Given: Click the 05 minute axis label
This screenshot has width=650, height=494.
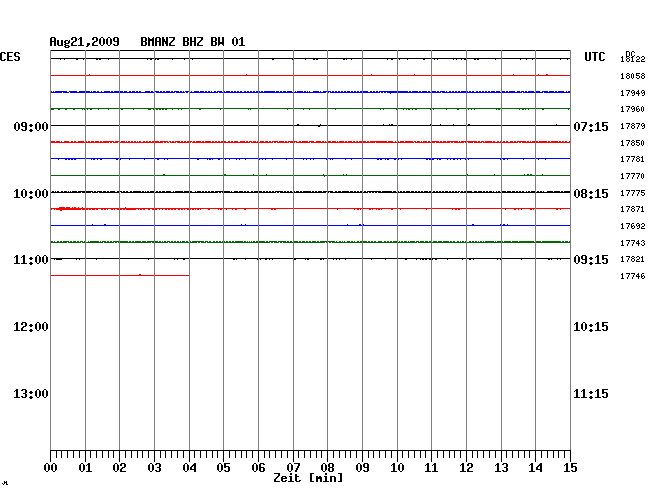Looking at the screenshot, I should [223, 468].
